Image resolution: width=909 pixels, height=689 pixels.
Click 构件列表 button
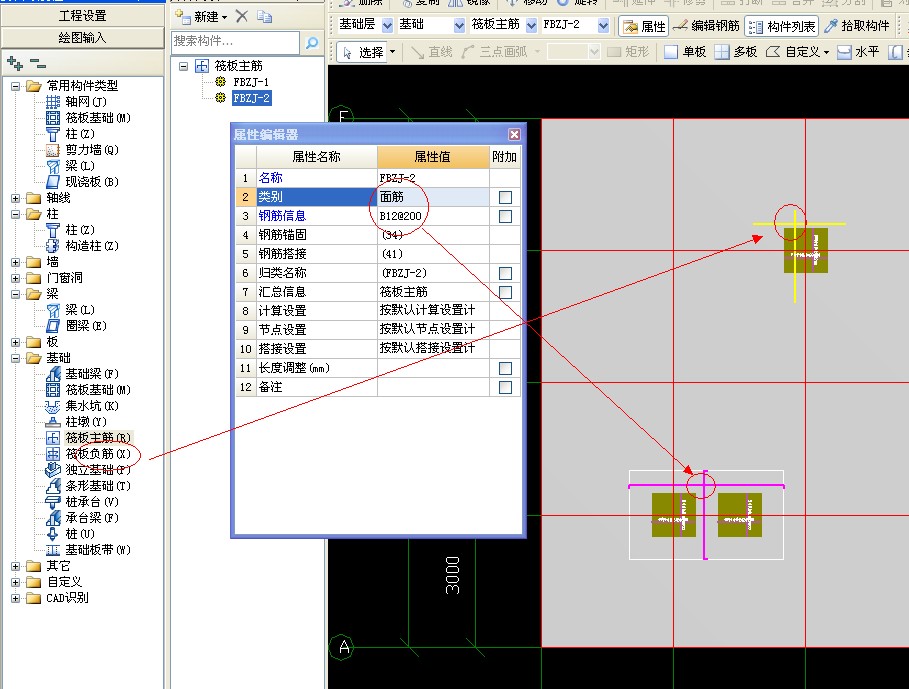pos(781,26)
